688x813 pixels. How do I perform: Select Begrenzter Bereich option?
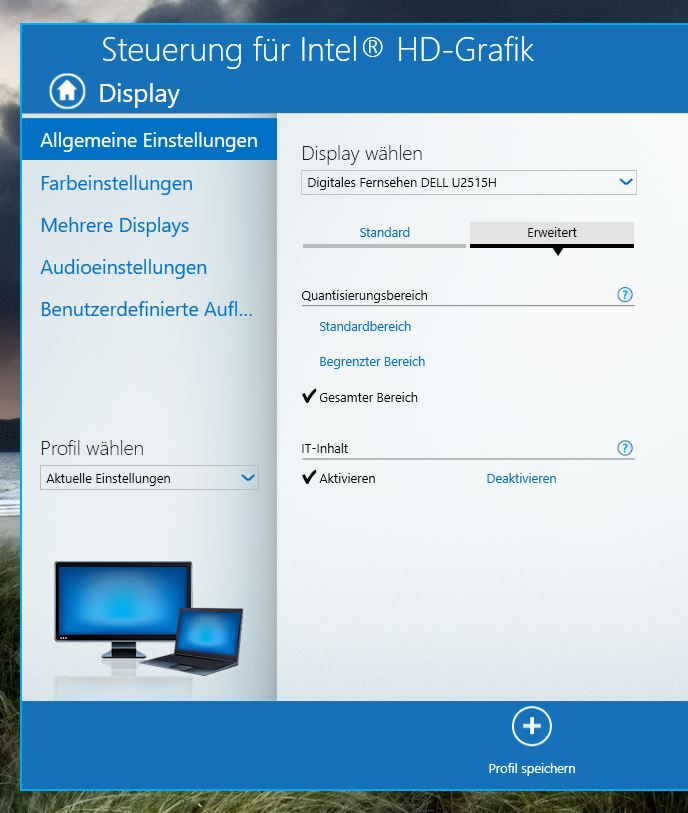[x=372, y=362]
